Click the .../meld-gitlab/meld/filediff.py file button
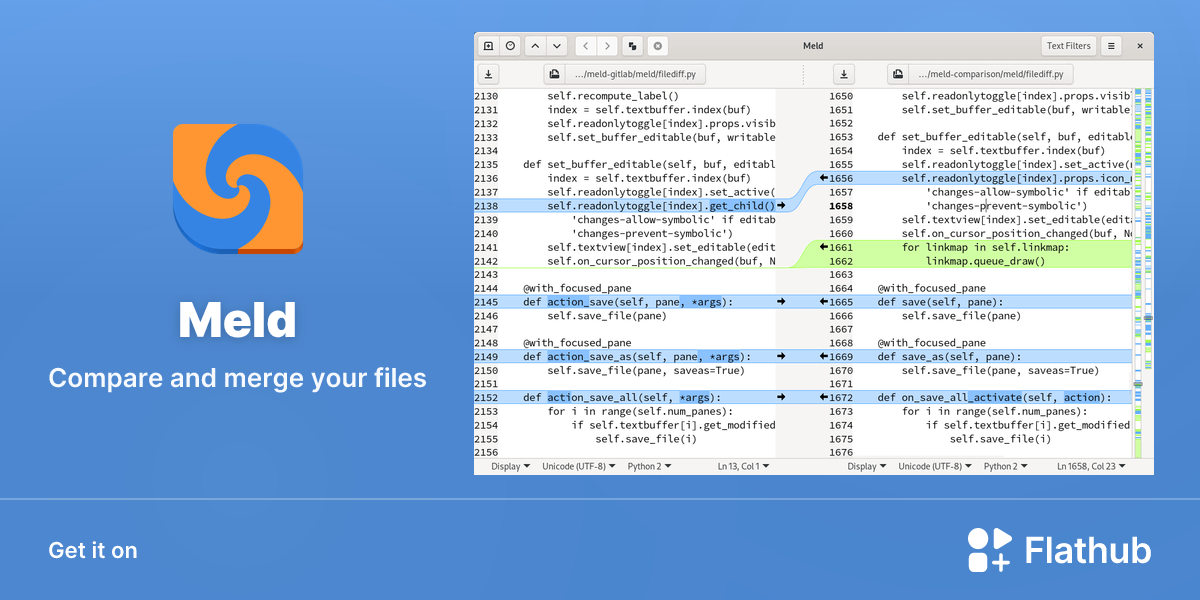The image size is (1200, 600). tap(636, 74)
